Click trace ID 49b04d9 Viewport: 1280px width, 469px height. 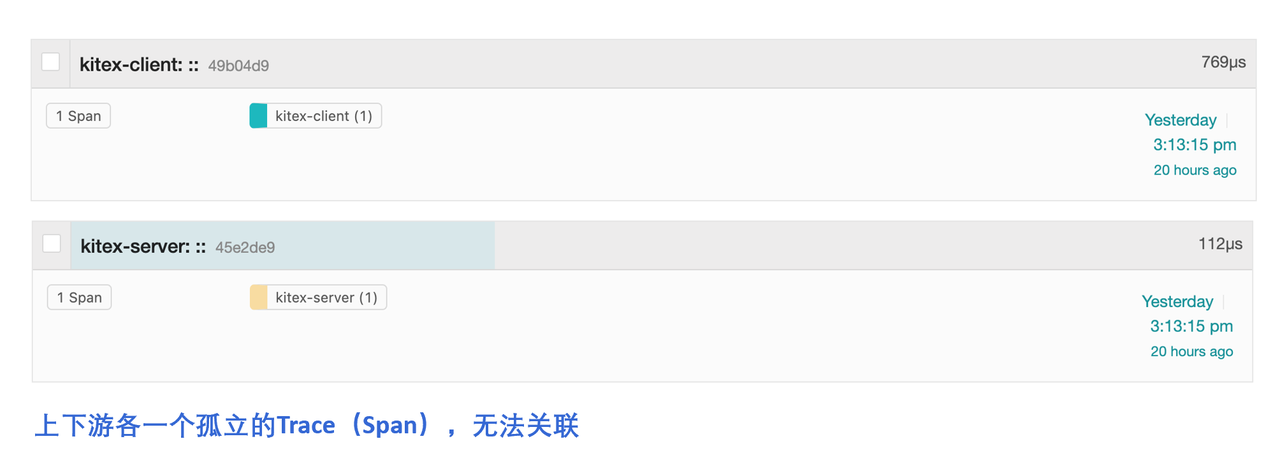tap(238, 66)
